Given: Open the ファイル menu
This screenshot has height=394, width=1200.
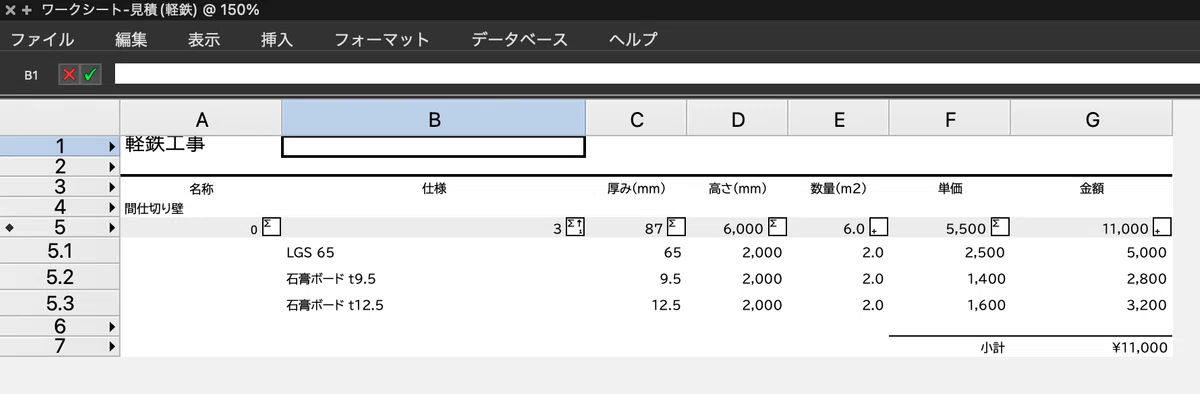Looking at the screenshot, I should click(42, 40).
